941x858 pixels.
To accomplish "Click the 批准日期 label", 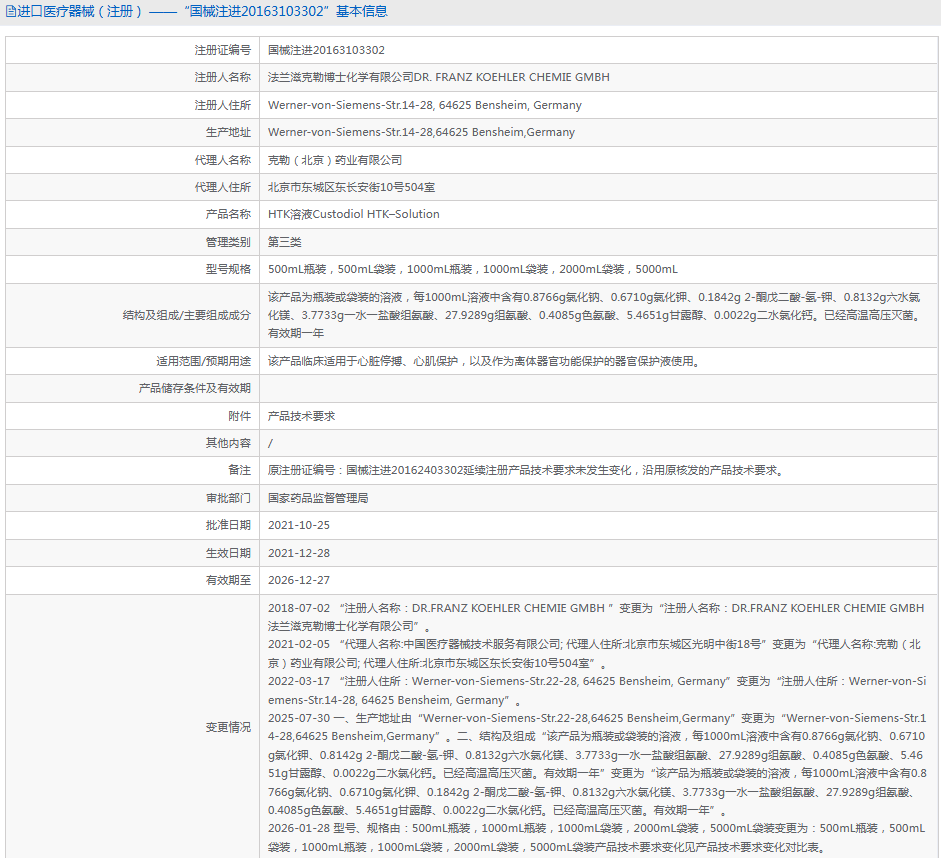I will [228, 525].
